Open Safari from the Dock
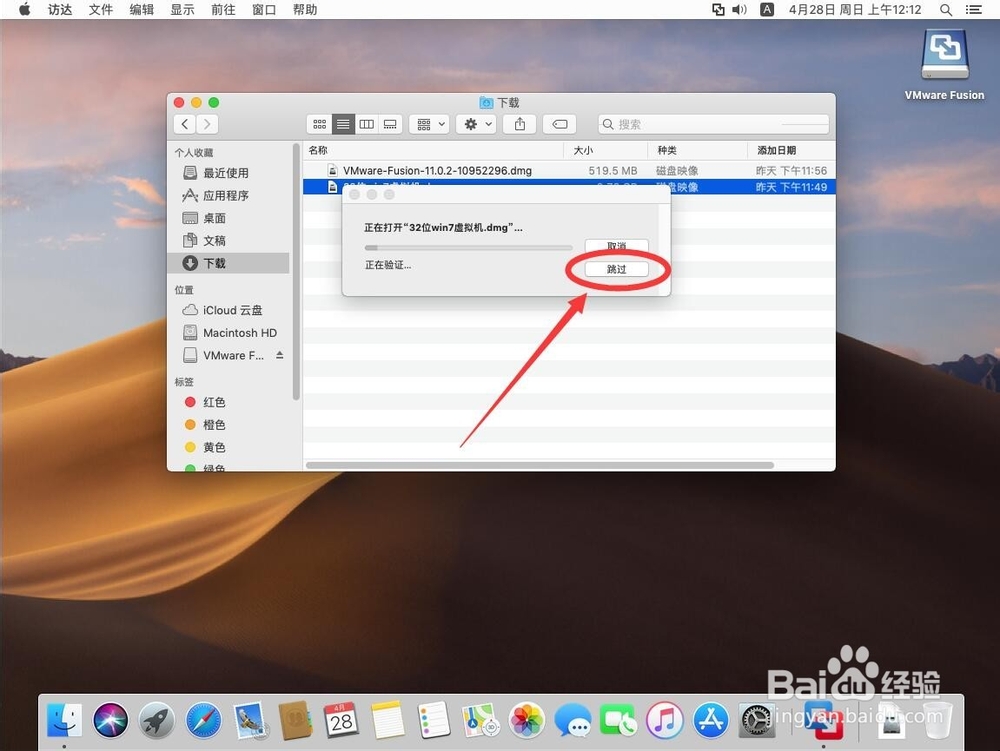Image resolution: width=1000 pixels, height=751 pixels. 203,718
